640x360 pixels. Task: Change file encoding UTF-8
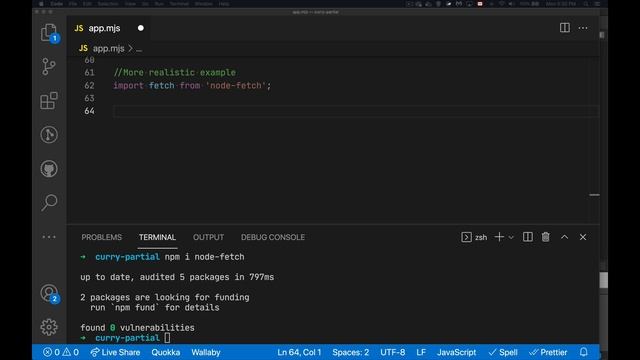point(393,352)
